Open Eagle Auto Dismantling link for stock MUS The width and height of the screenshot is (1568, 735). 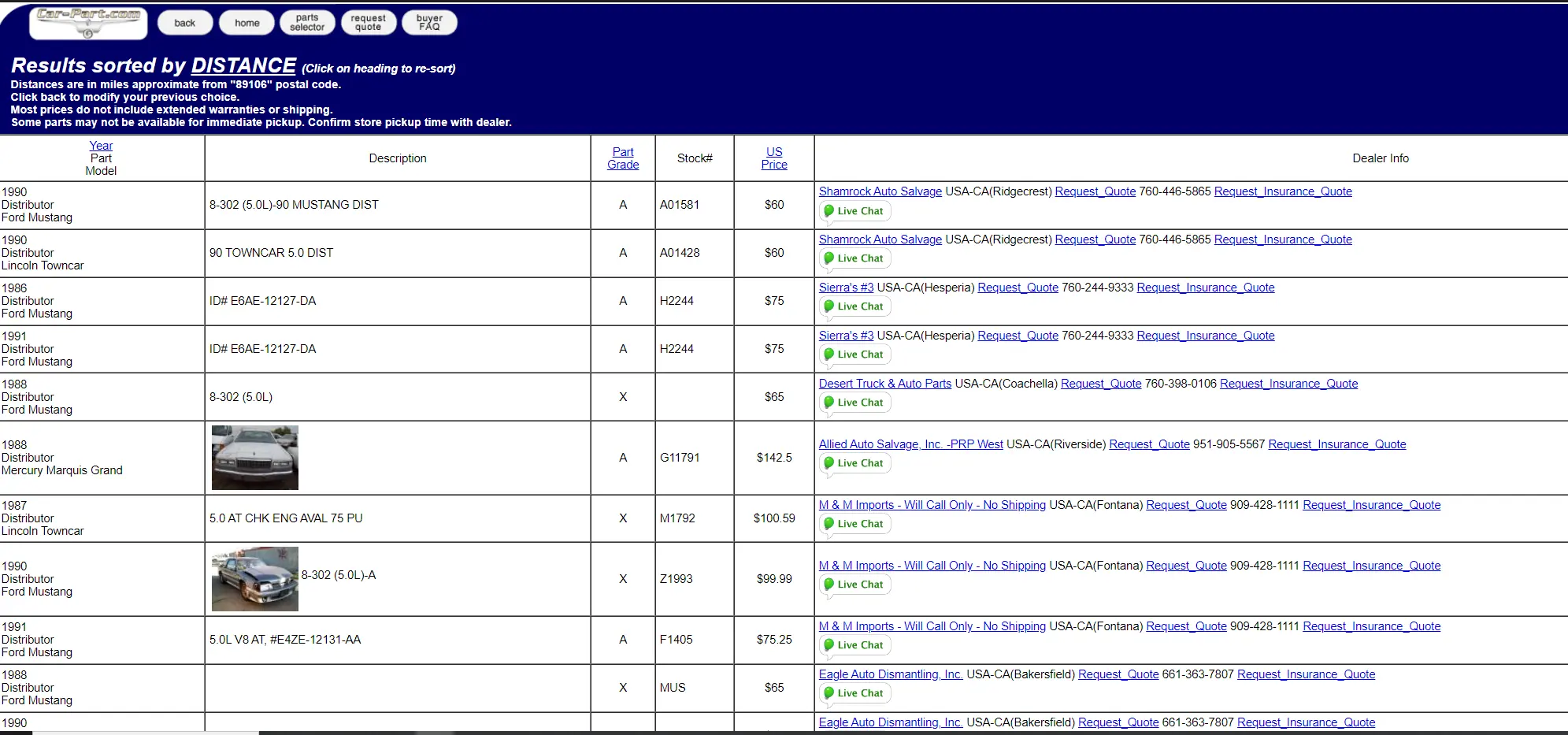[x=891, y=674]
